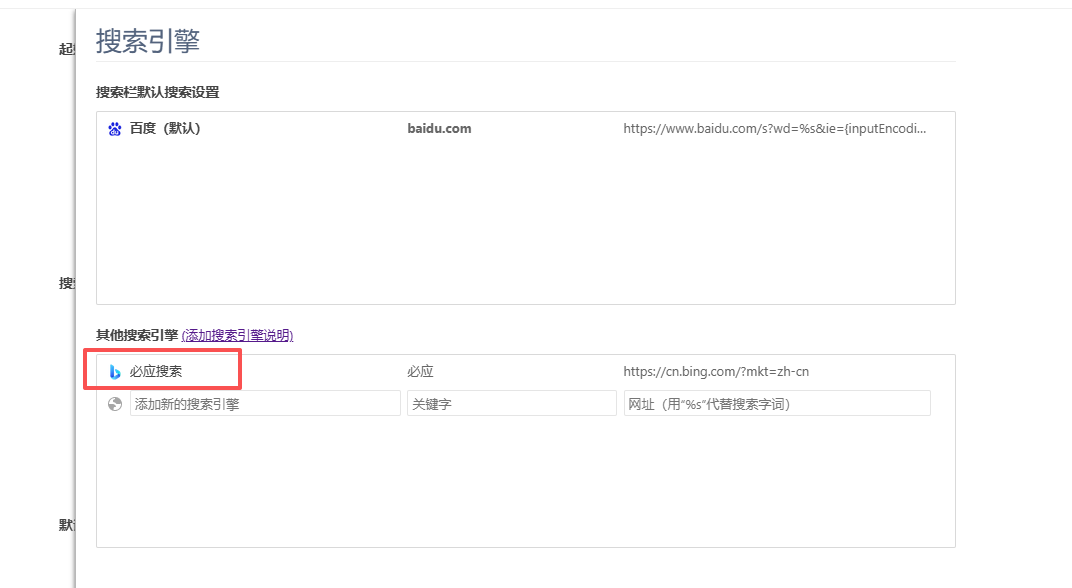Click the 其他搜索引擎 section label
This screenshot has width=1072, height=588.
coord(137,336)
